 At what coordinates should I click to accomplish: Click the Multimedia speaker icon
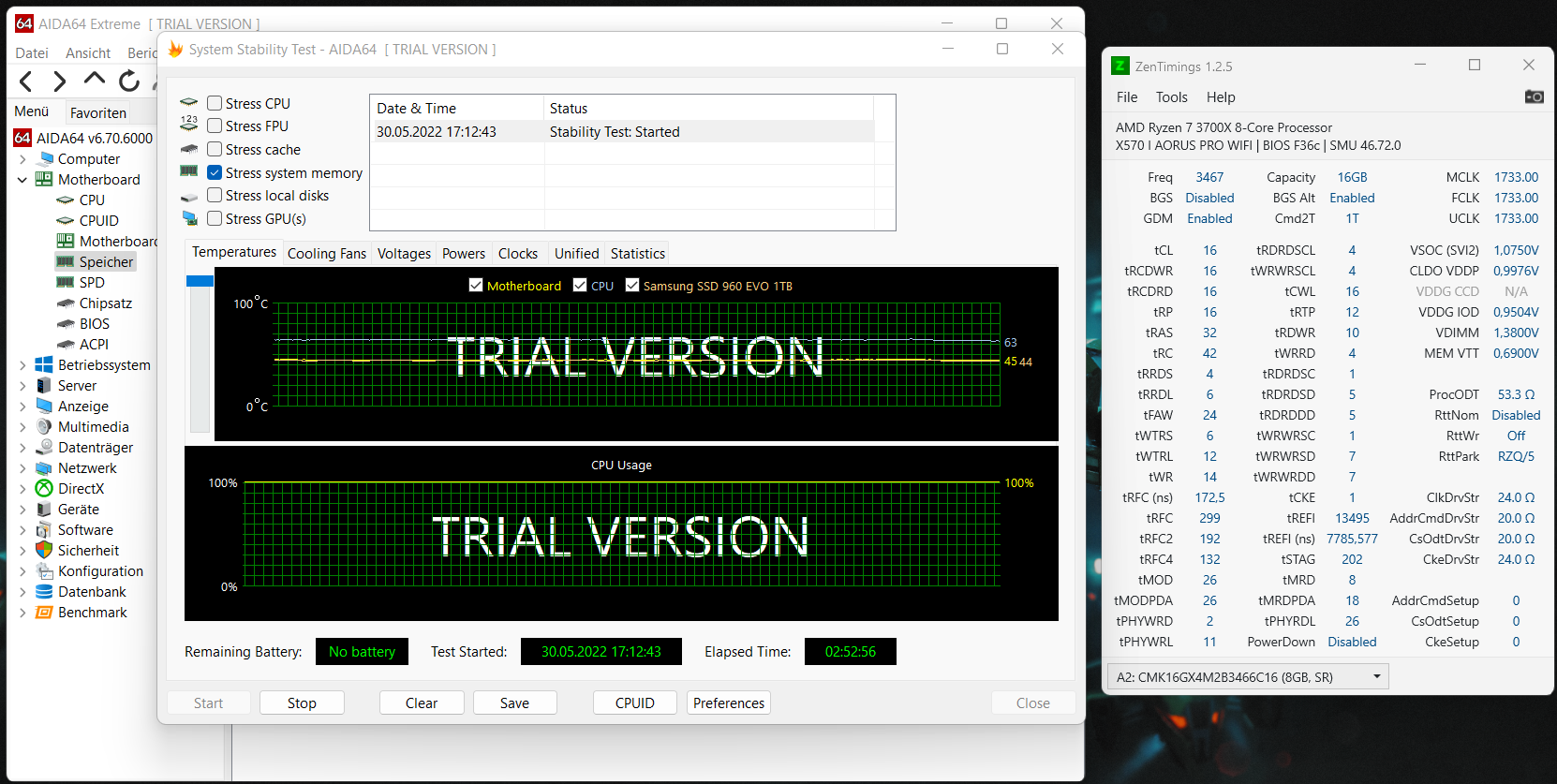point(44,426)
